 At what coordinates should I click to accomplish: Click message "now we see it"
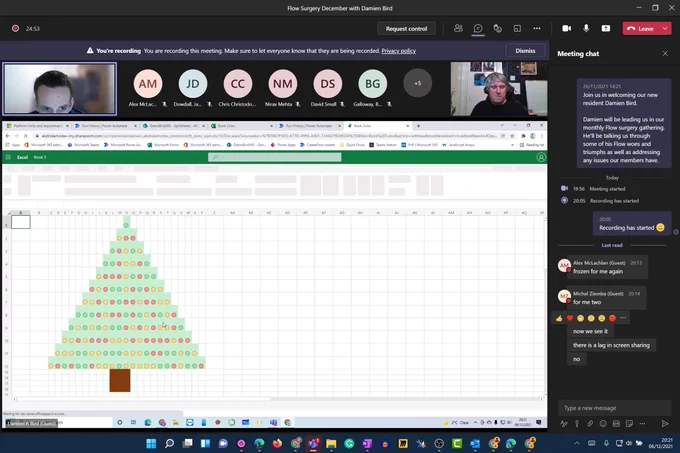[591, 331]
